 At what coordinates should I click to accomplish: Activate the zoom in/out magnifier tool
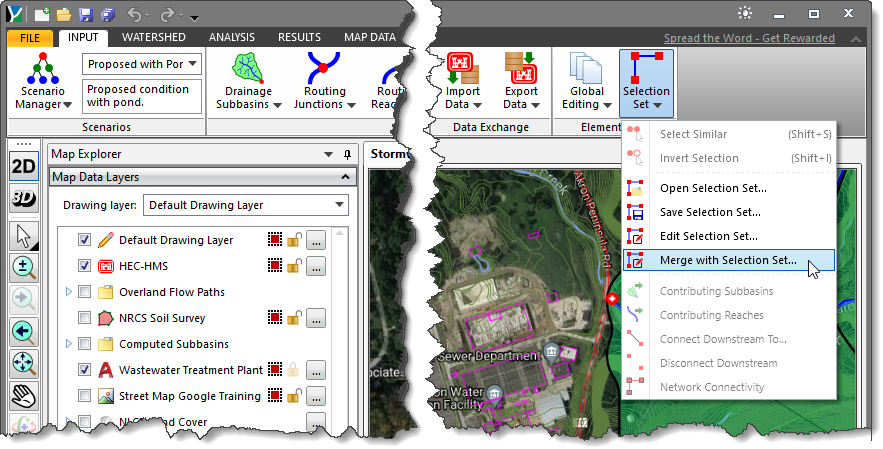[x=24, y=268]
